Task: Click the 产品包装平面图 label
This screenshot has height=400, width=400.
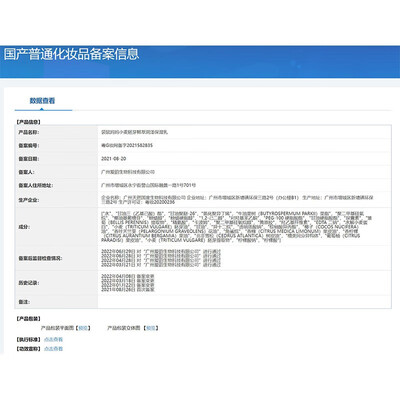Action: pos(57,328)
